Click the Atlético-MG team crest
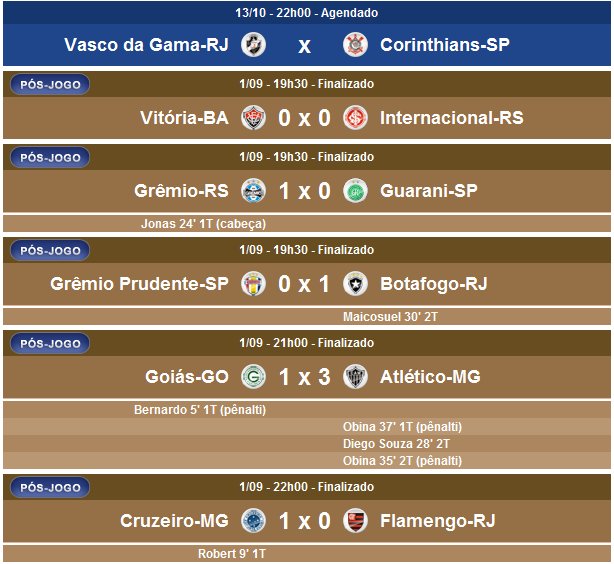614x564 pixels. [354, 377]
